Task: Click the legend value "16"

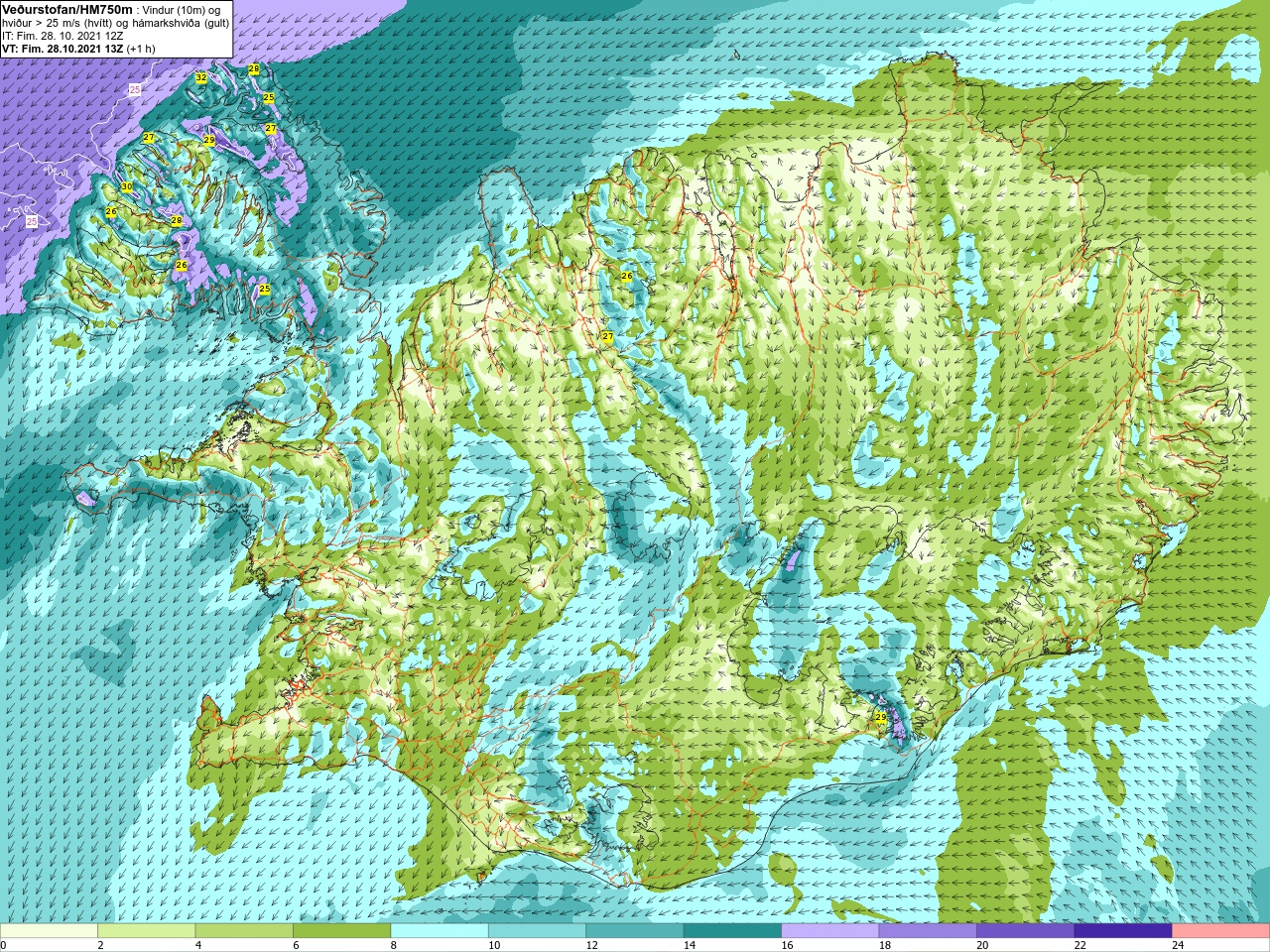Action: pos(788,945)
